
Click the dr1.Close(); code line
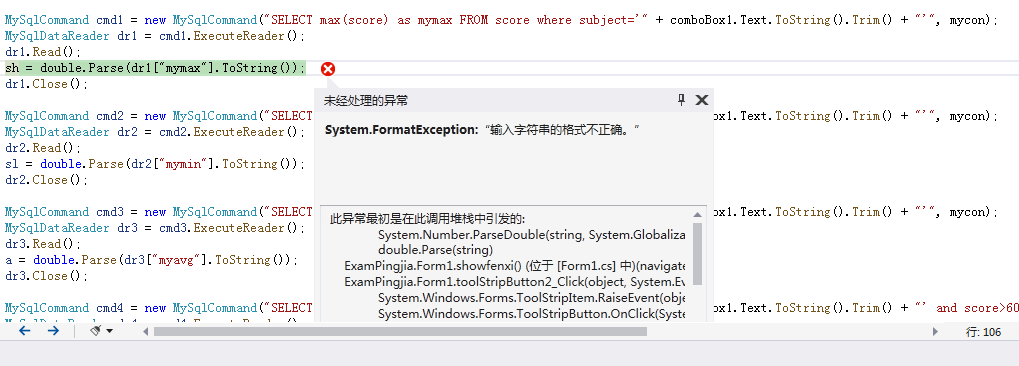(45, 84)
